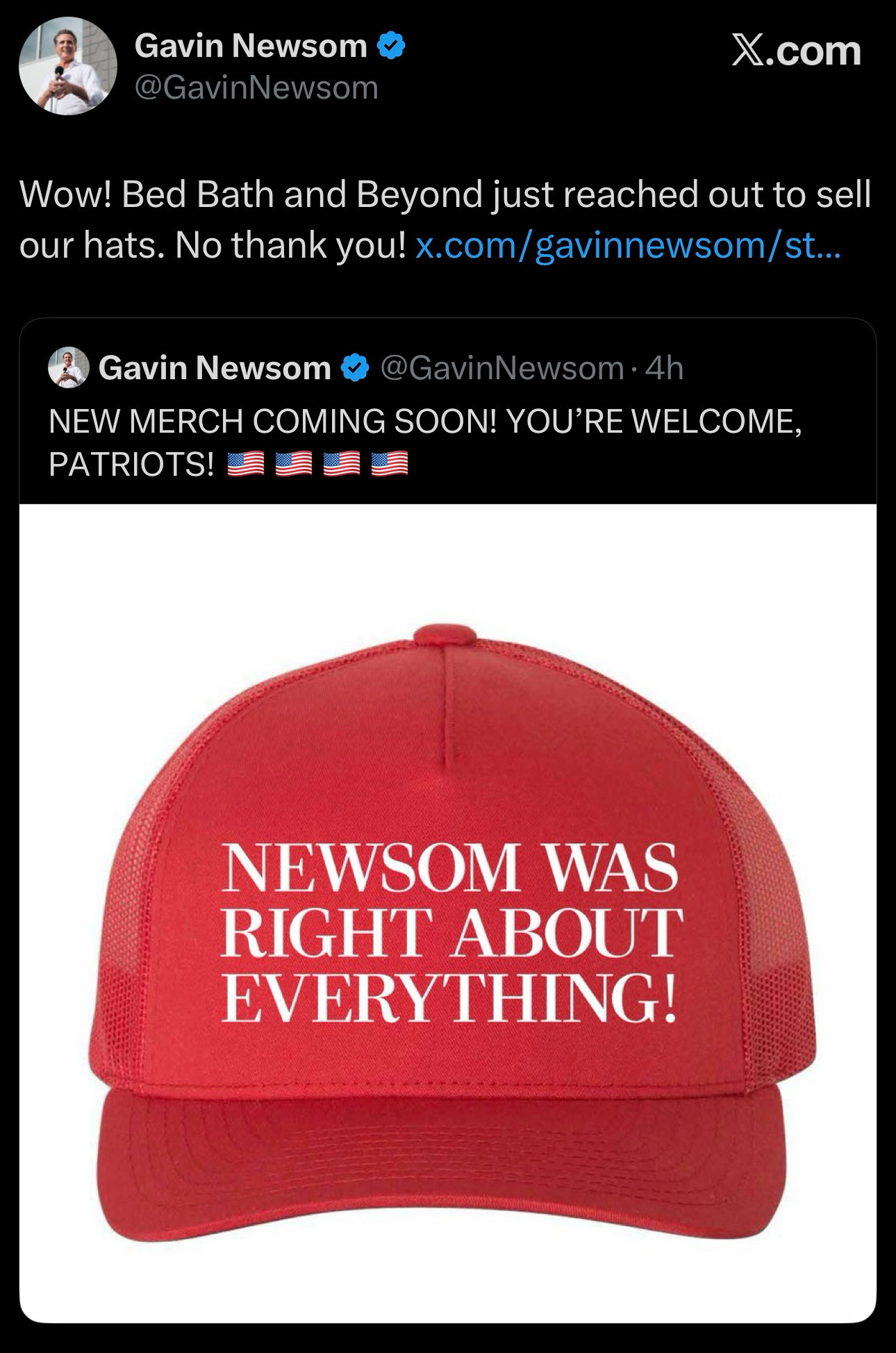Click the X.com logo watermark
The height and width of the screenshot is (1353, 896).
pos(796,51)
